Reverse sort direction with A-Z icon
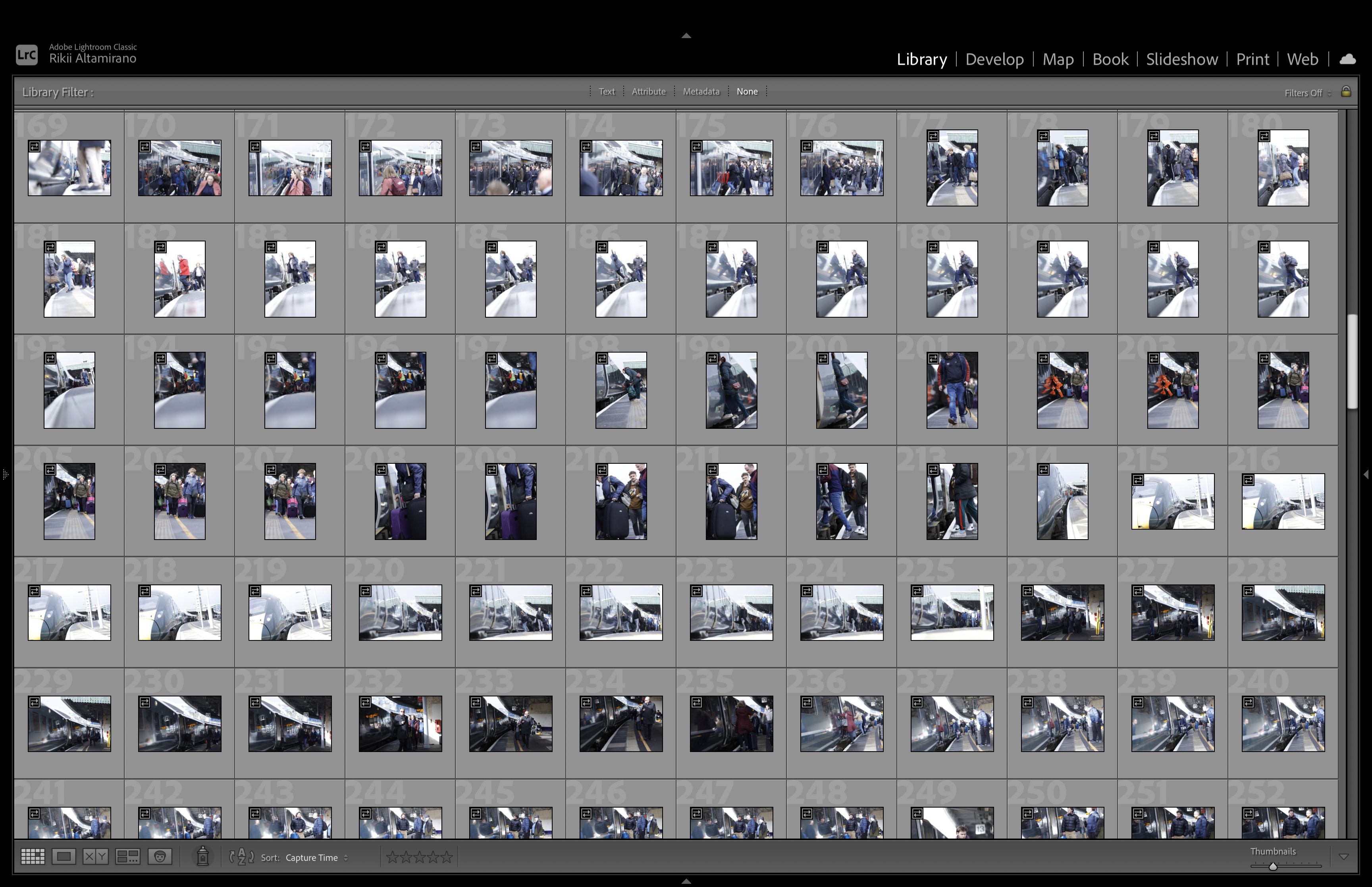This screenshot has width=1372, height=887. (242, 857)
